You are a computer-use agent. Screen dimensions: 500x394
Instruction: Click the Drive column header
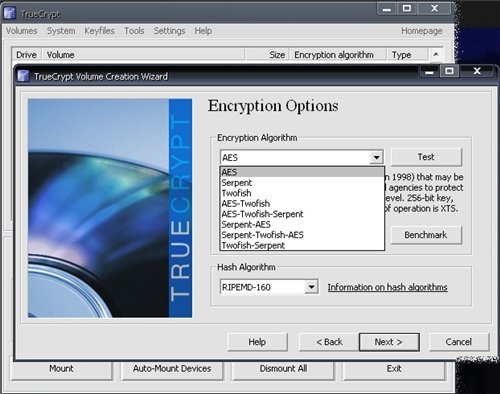(26, 55)
